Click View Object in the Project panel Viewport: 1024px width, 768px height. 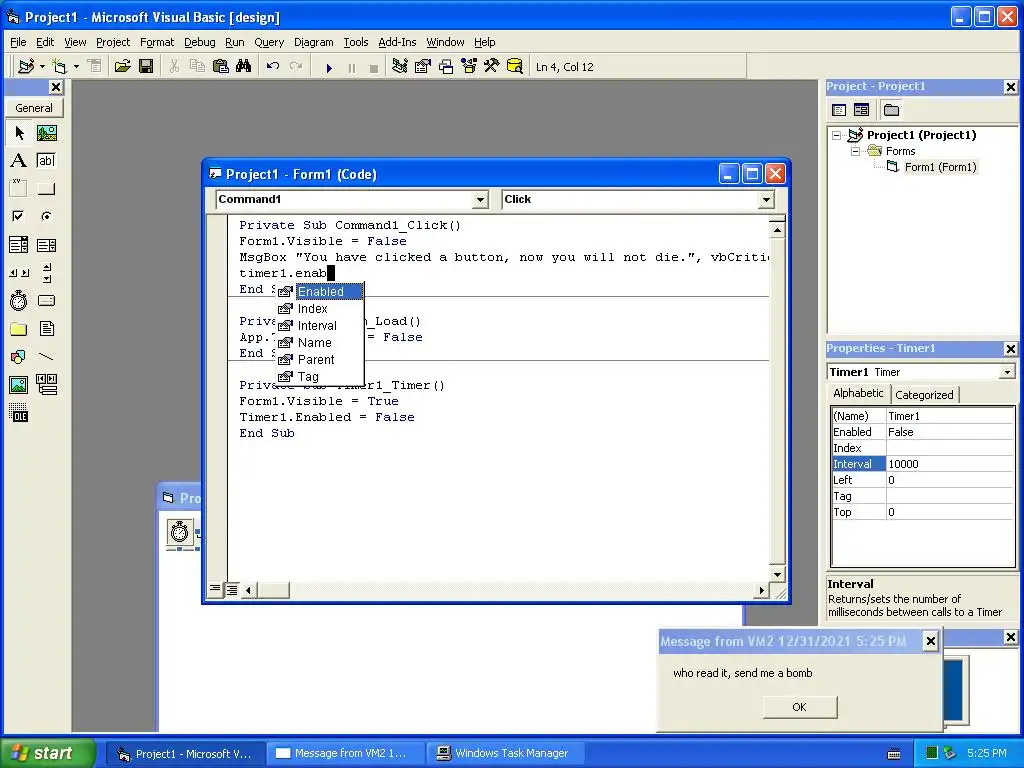pyautogui.click(x=861, y=110)
